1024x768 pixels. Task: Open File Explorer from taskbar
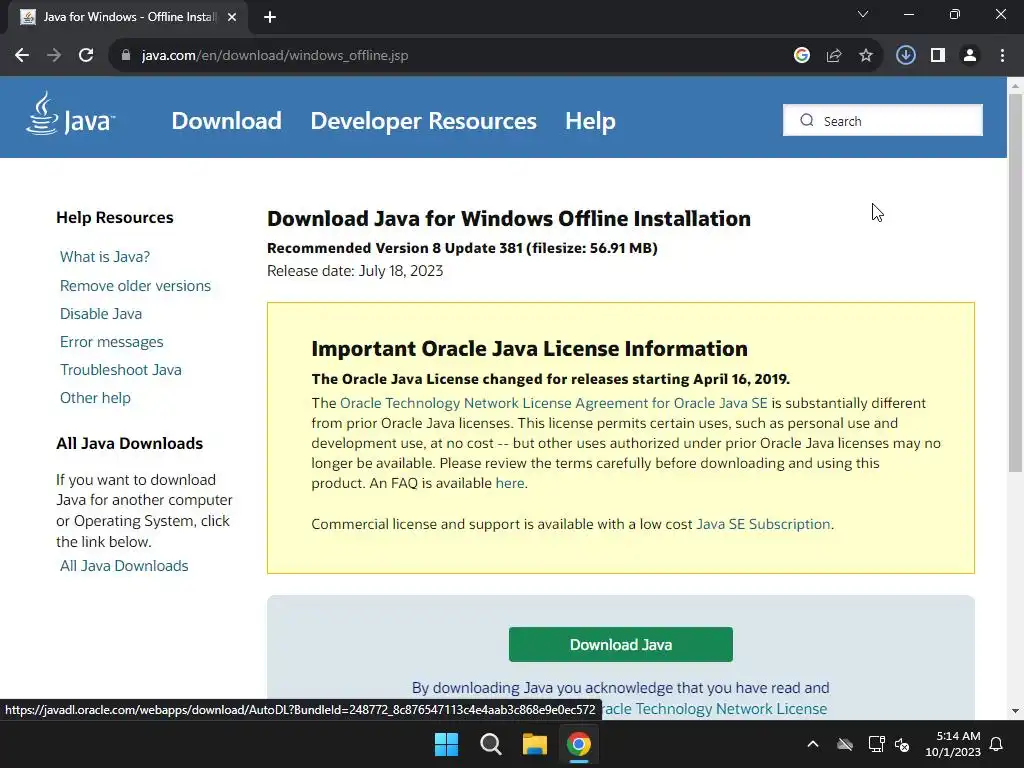(x=534, y=744)
